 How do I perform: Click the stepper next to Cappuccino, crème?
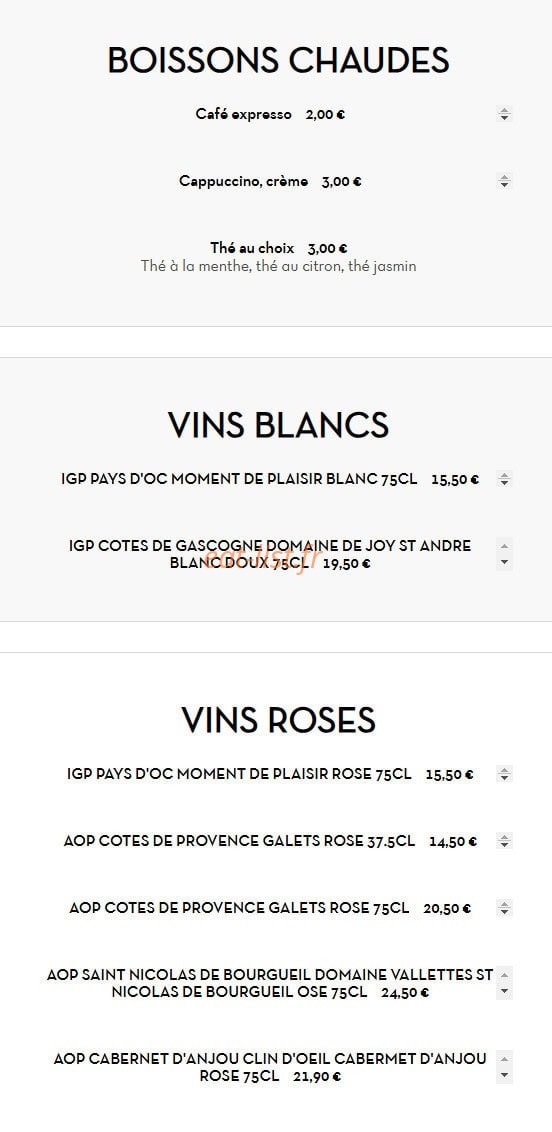click(x=504, y=181)
